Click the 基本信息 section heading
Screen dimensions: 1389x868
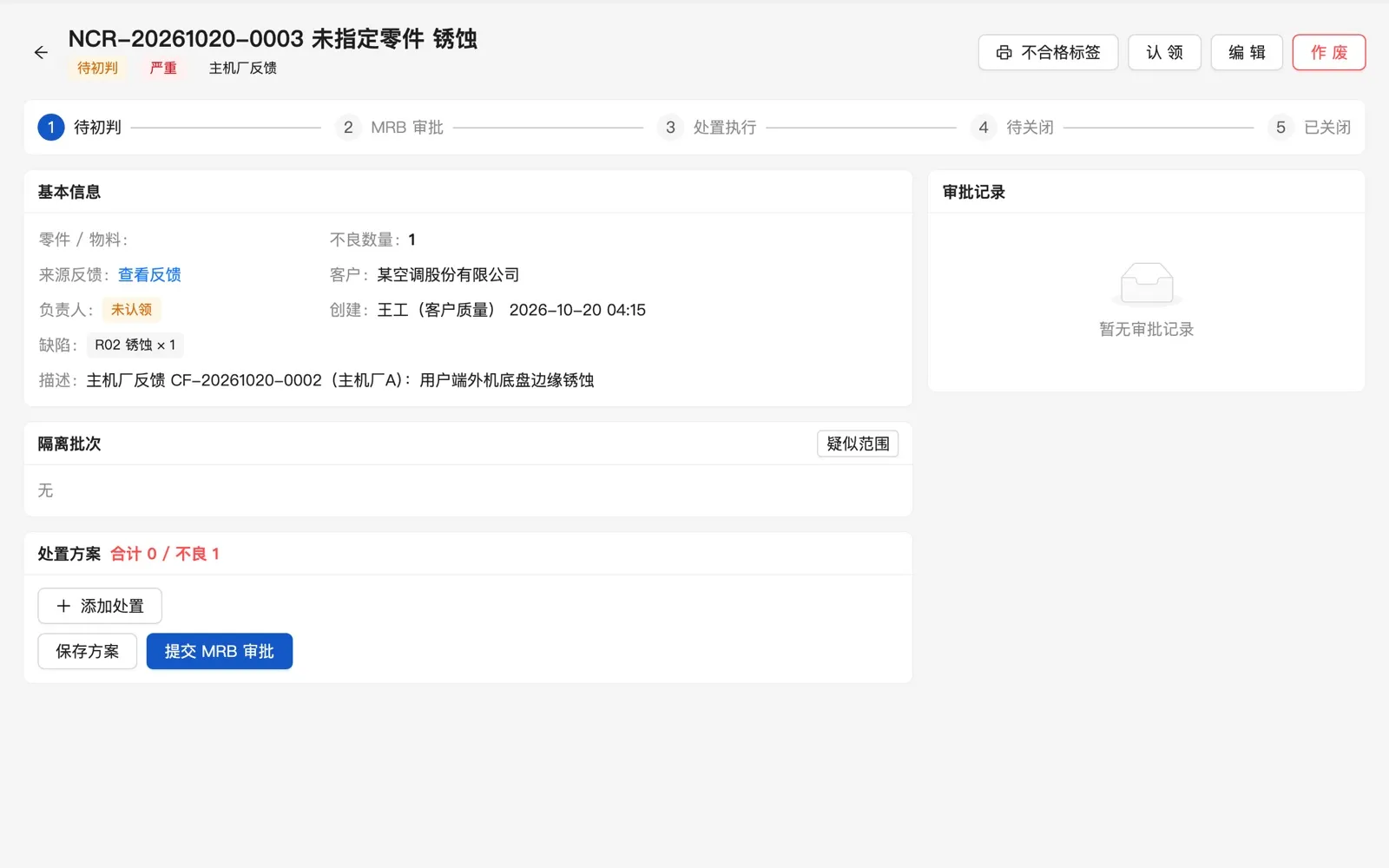[69, 192]
